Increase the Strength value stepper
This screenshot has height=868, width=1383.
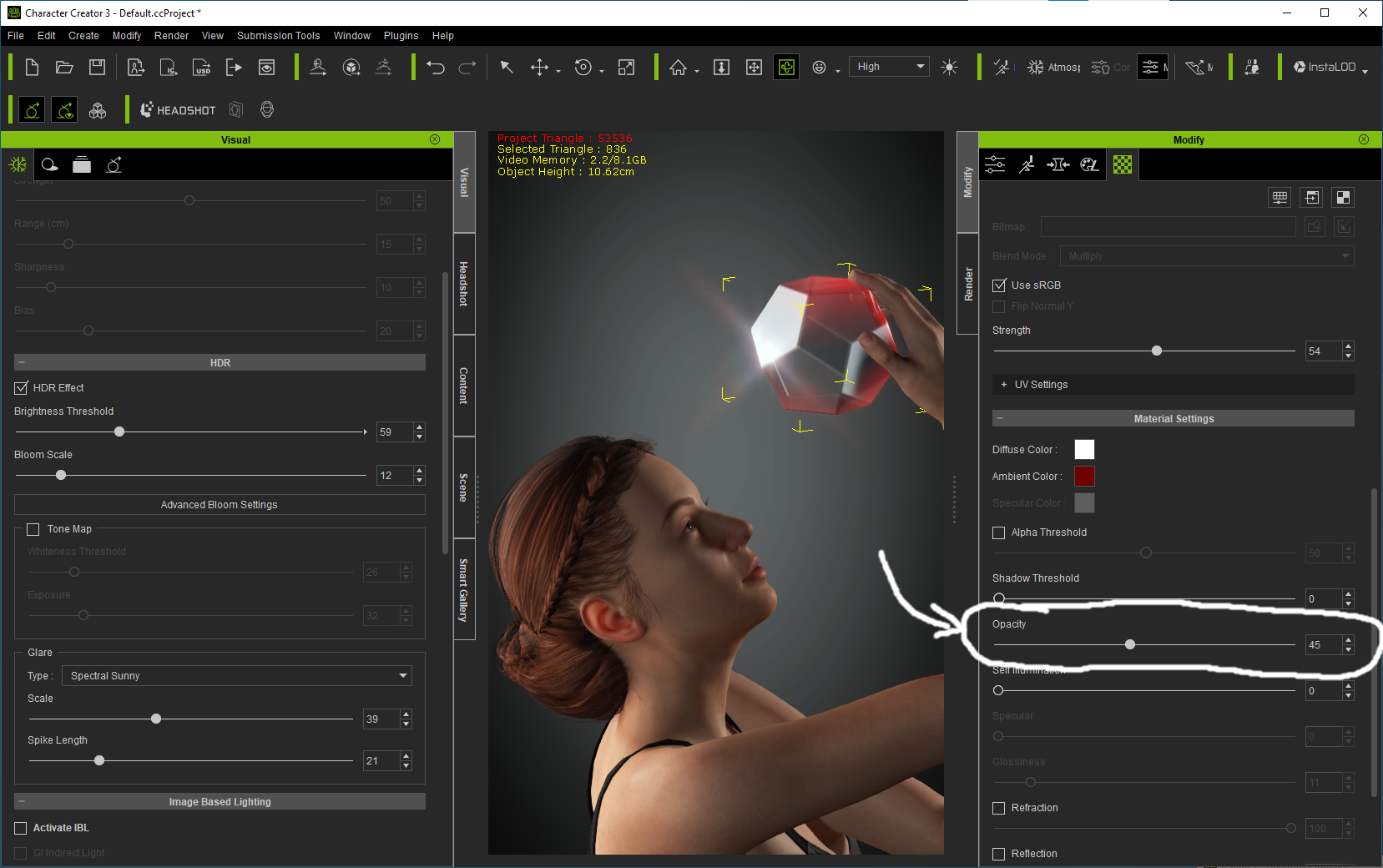pos(1348,346)
